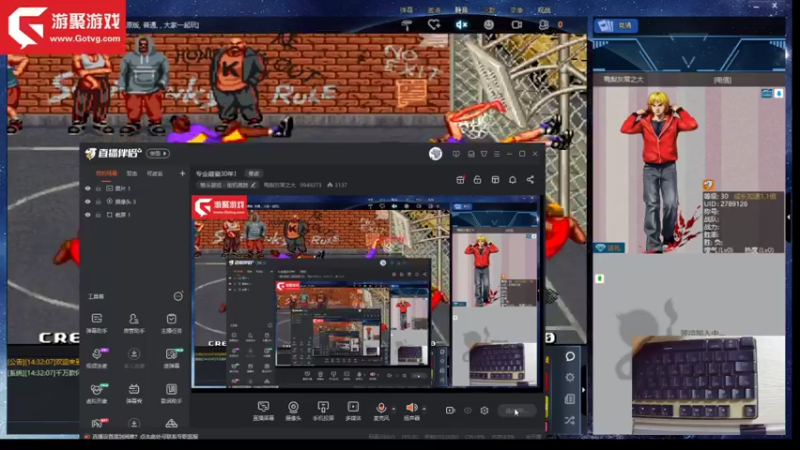
Task: Mute the 麦克风 microphone
Action: 381,411
